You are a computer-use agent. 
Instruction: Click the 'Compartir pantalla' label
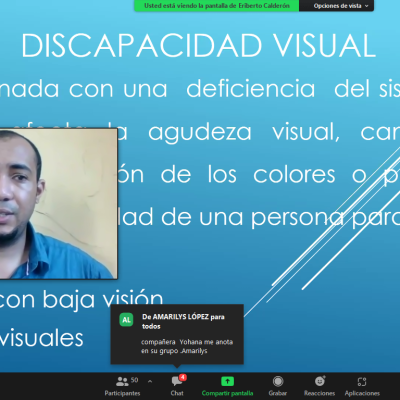[227, 393]
